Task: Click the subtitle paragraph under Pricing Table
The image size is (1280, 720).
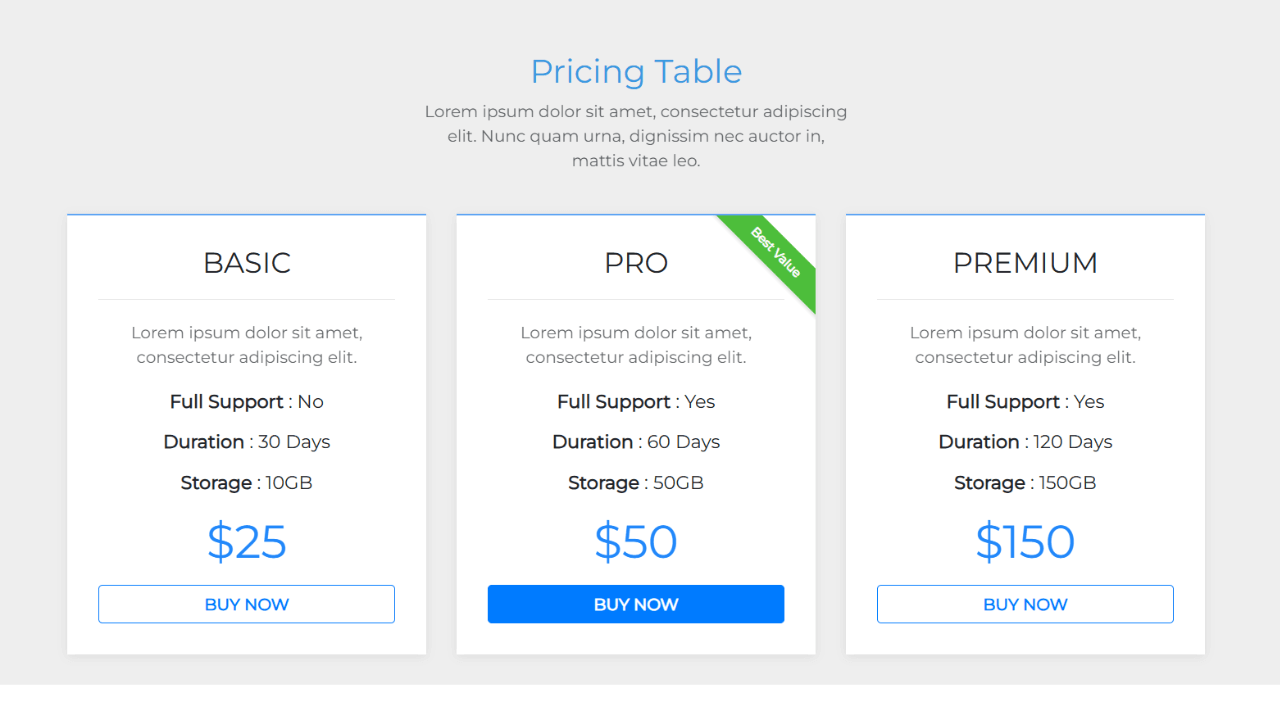Action: click(637, 135)
